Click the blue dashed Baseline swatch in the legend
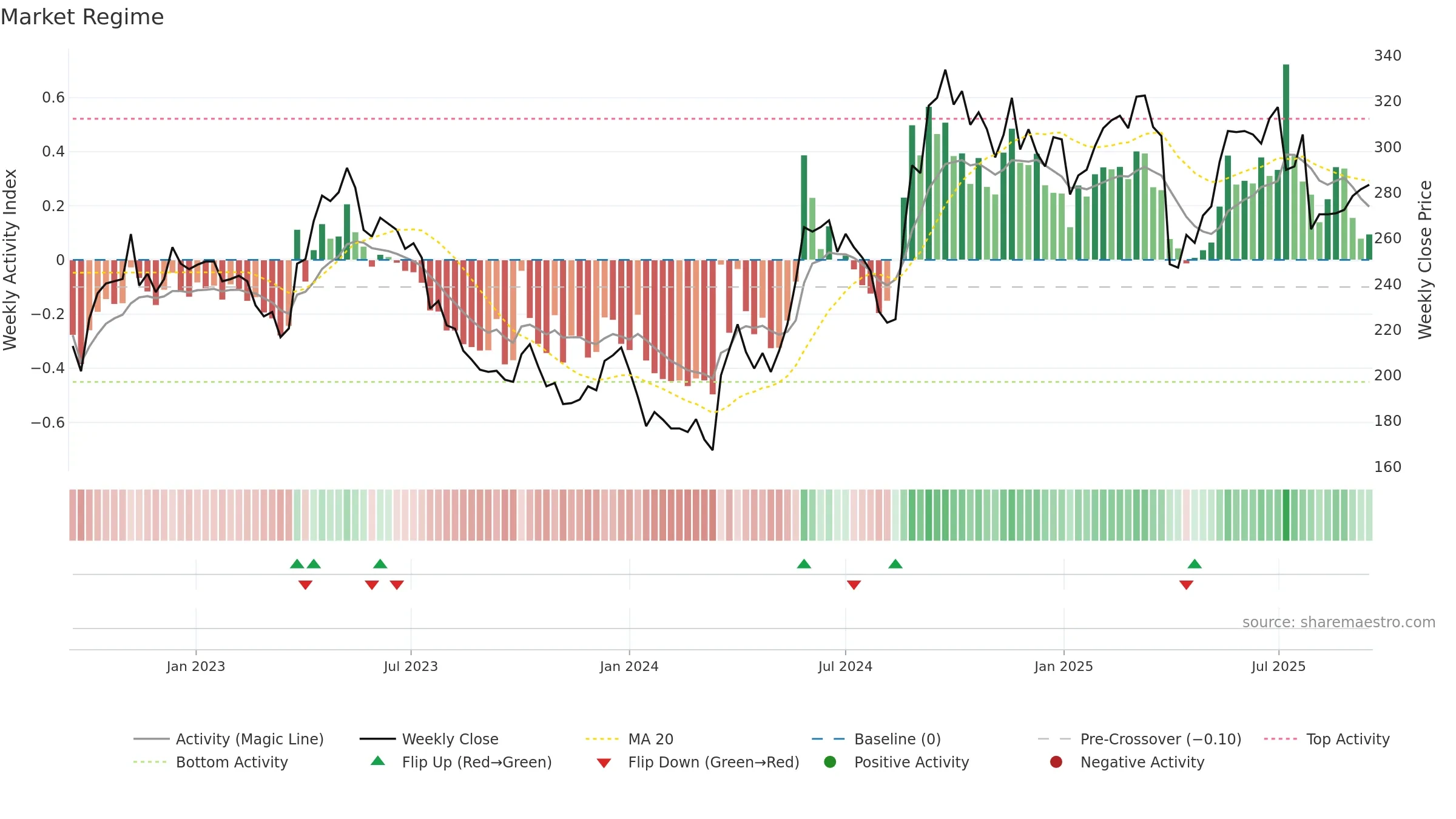The image size is (1456, 819). tap(828, 739)
